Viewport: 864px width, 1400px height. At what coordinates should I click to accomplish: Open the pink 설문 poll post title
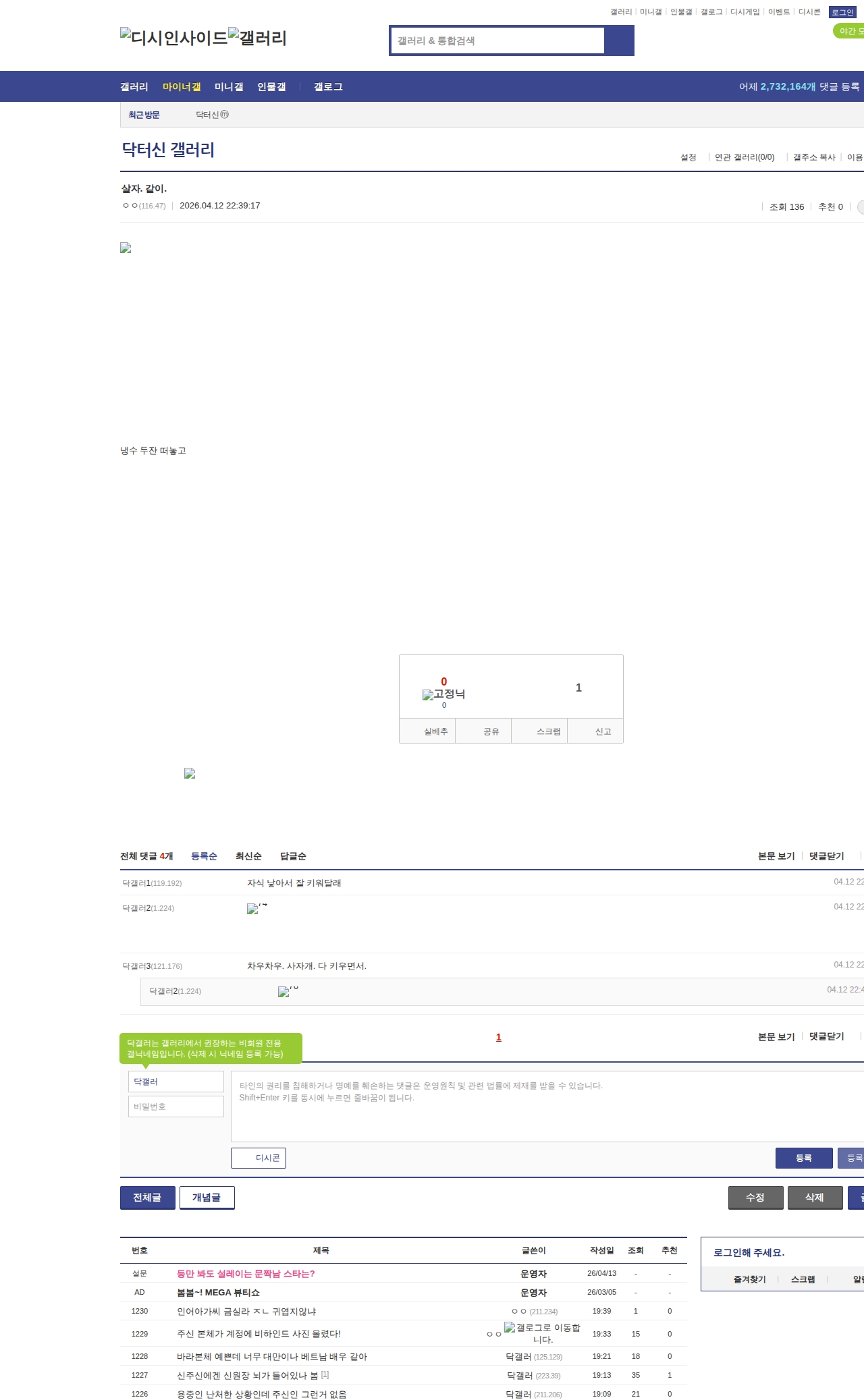[246, 1274]
